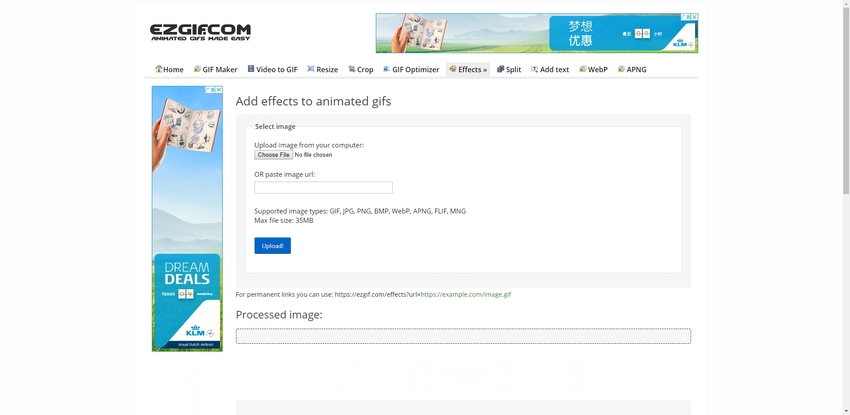
Task: Focus the paste image URL field
Action: pyautogui.click(x=323, y=188)
